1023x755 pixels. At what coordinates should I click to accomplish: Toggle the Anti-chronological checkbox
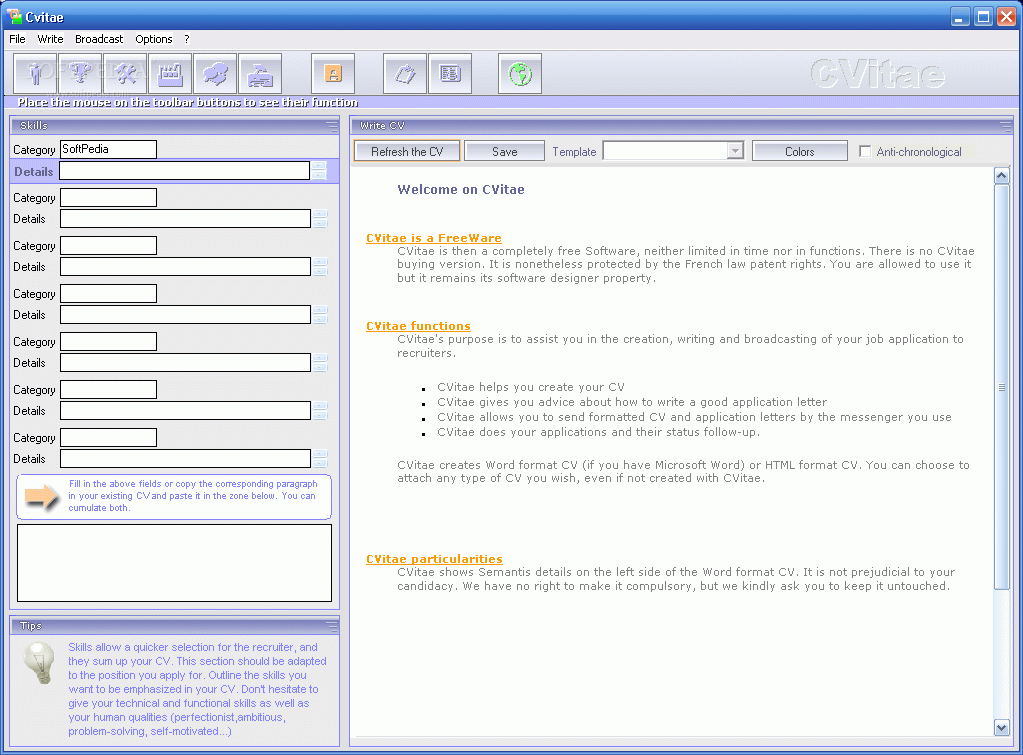tap(865, 151)
